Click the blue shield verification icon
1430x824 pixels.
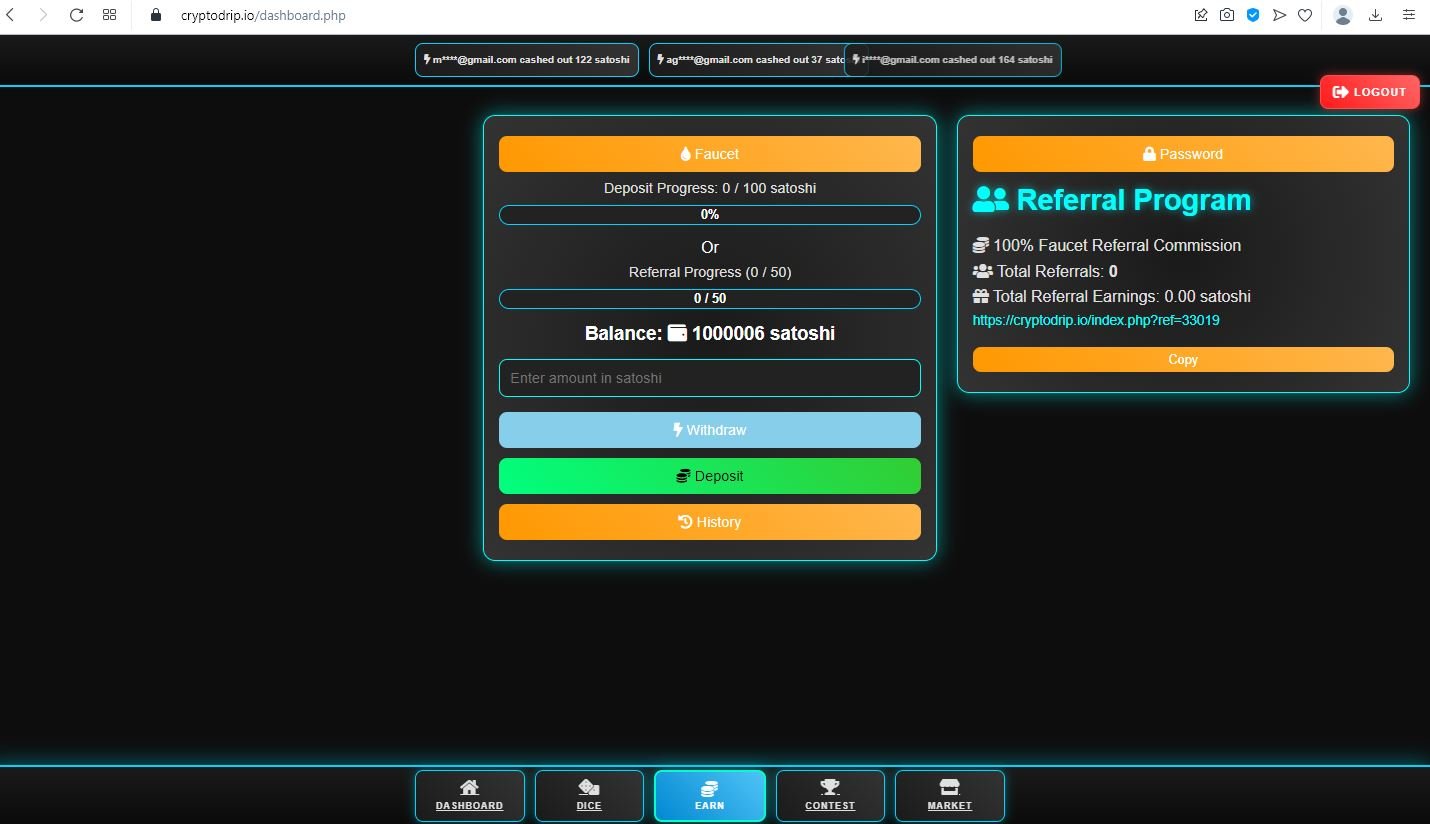(1253, 15)
